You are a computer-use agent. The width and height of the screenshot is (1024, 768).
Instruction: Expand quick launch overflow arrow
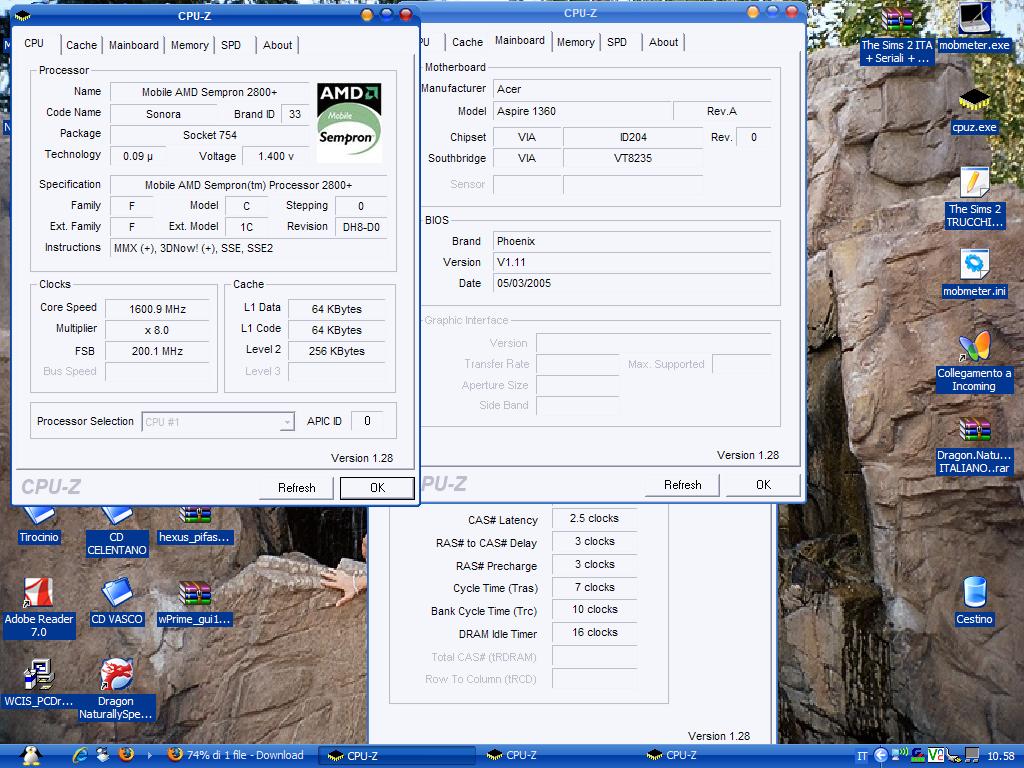pos(150,756)
